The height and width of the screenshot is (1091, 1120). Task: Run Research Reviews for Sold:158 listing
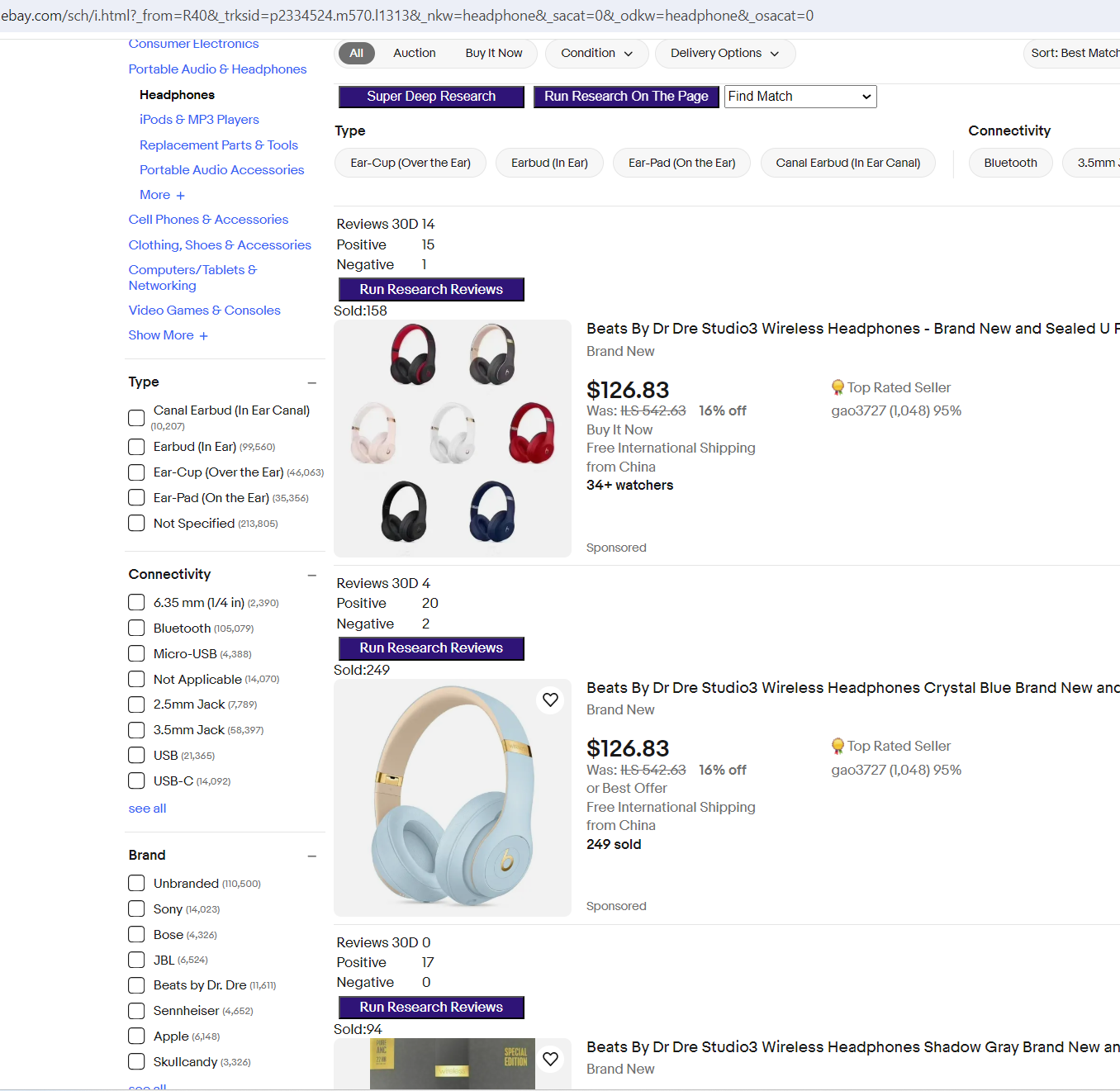[431, 290]
